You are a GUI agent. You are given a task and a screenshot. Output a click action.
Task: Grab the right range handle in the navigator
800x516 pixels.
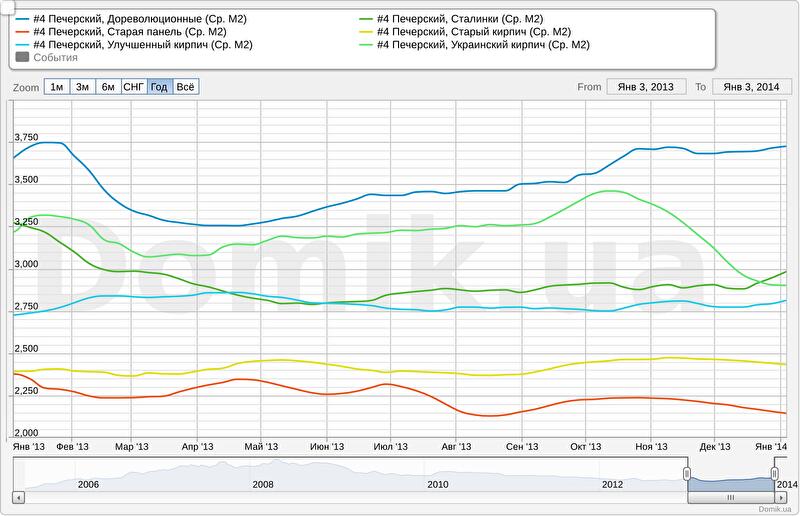click(774, 473)
